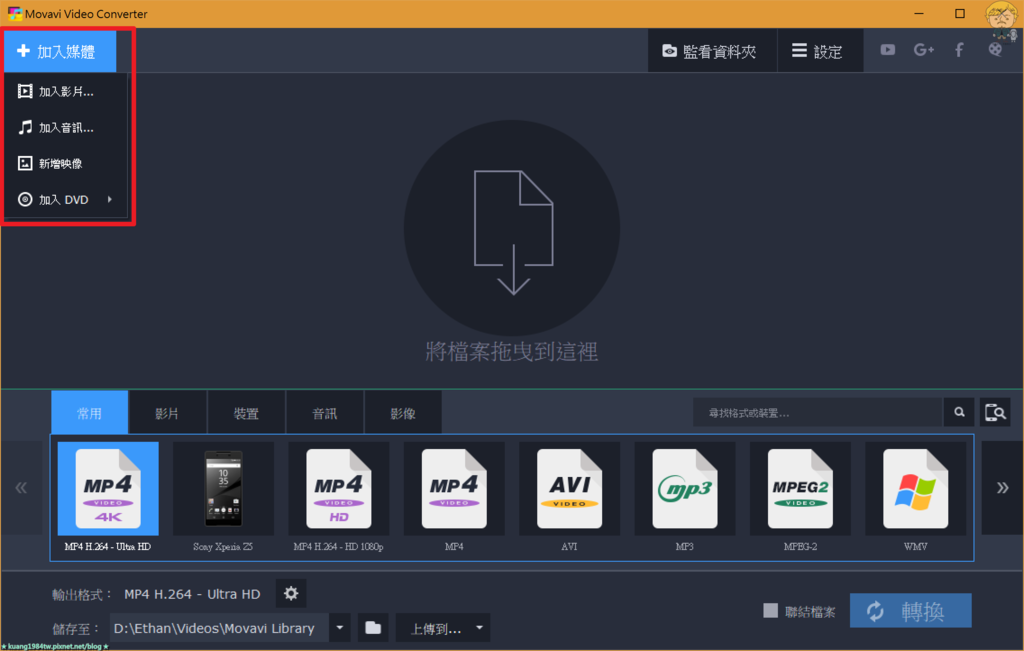Choose 加入音訊 to add audio
Viewport: 1024px width, 651px height.
(x=65, y=127)
